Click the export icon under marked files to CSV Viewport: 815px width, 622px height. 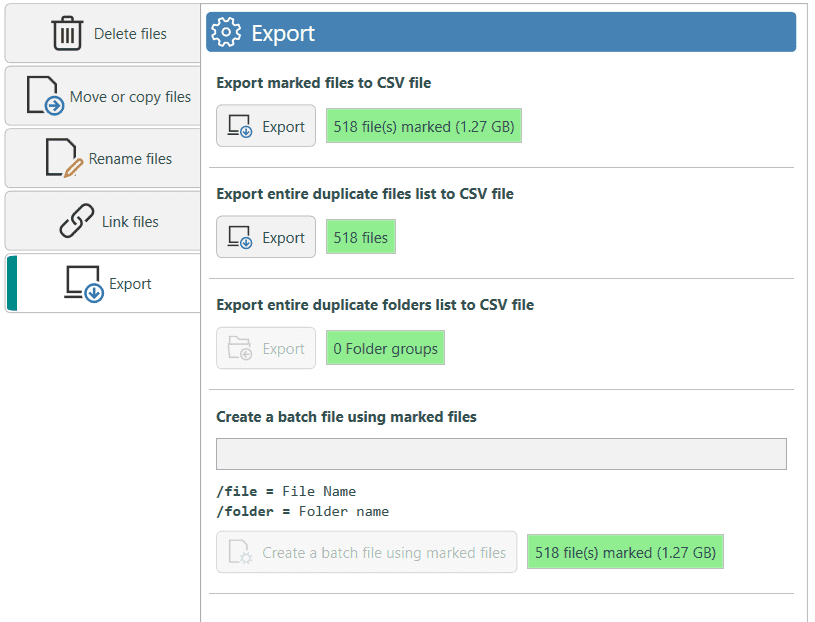point(240,127)
